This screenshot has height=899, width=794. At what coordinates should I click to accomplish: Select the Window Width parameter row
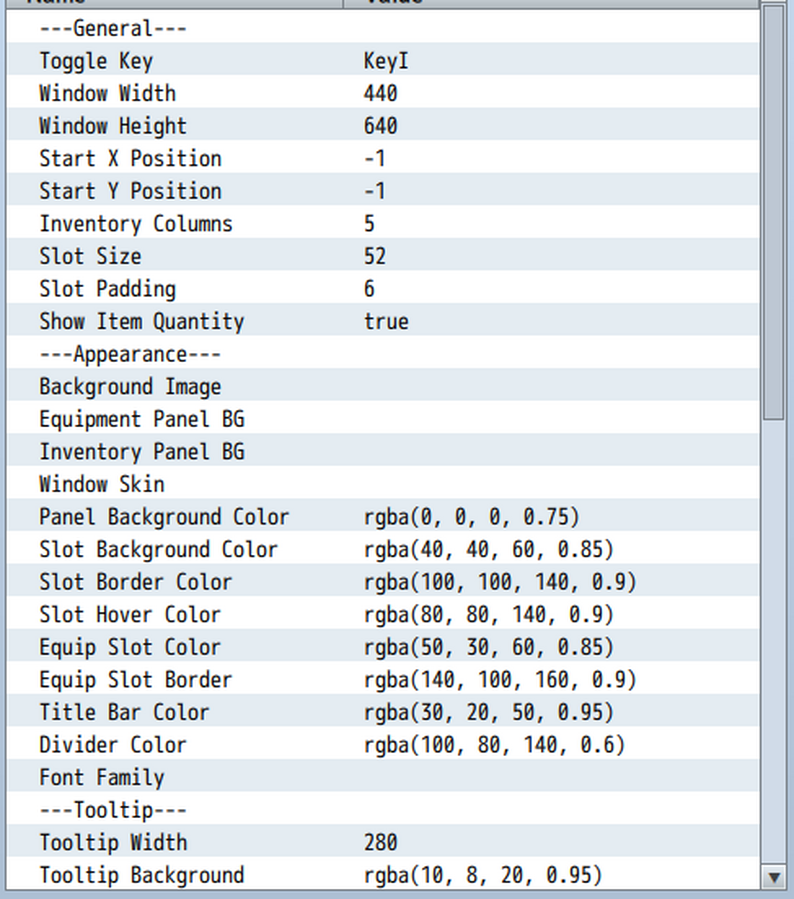[383, 93]
